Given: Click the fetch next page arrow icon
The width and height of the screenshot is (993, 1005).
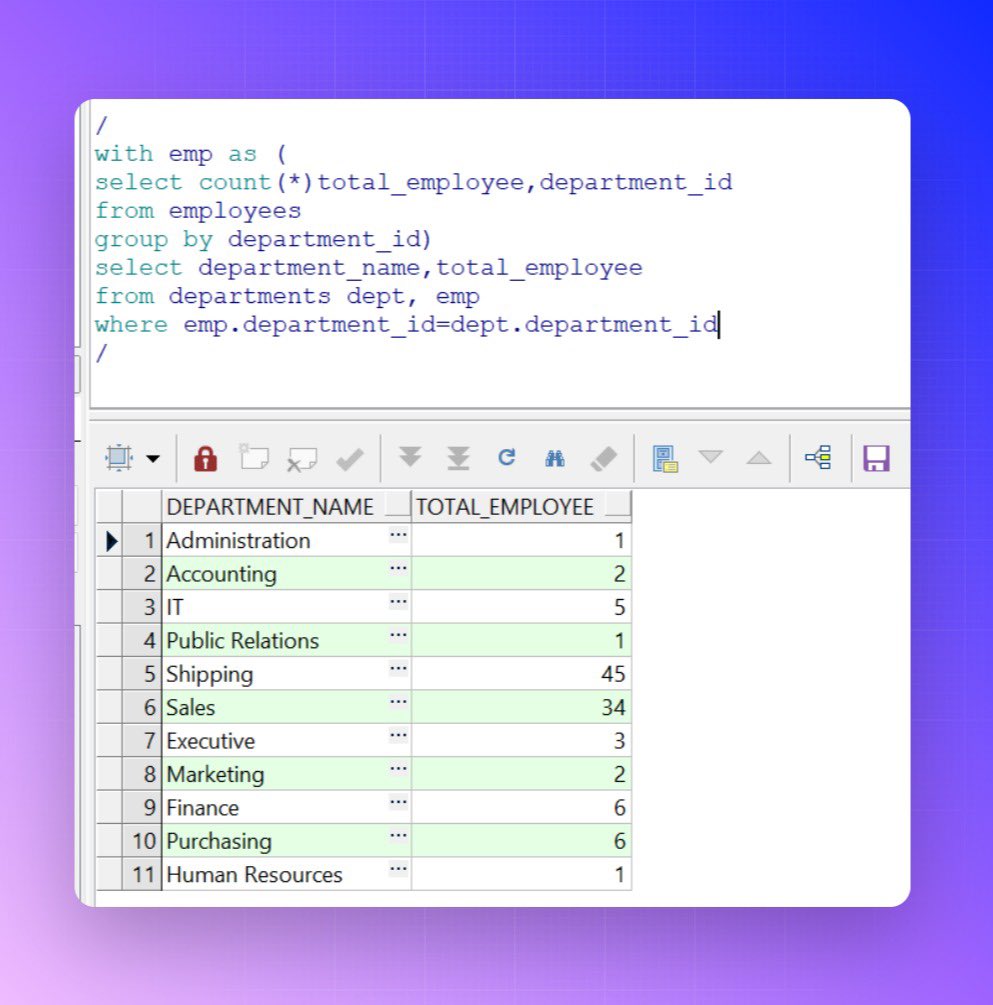Looking at the screenshot, I should (410, 457).
